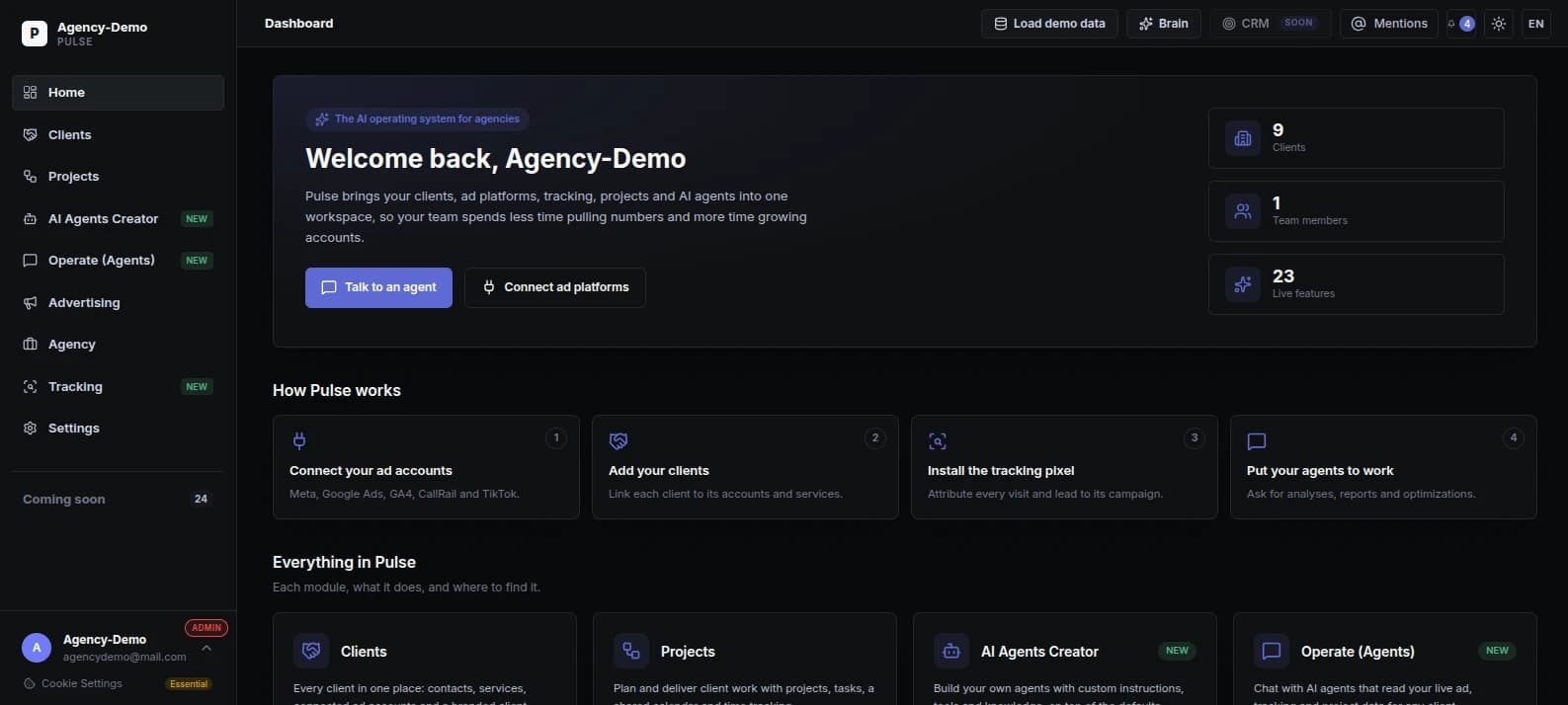Click the Clients shield icon in sidebar

coord(30,134)
